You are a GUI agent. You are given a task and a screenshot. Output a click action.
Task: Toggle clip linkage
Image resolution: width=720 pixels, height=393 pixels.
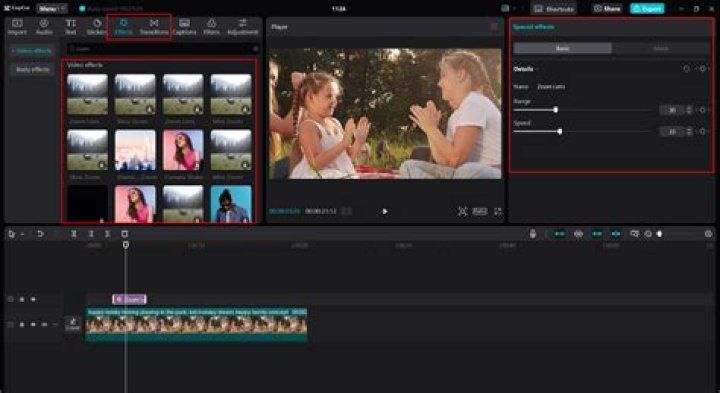pos(597,234)
